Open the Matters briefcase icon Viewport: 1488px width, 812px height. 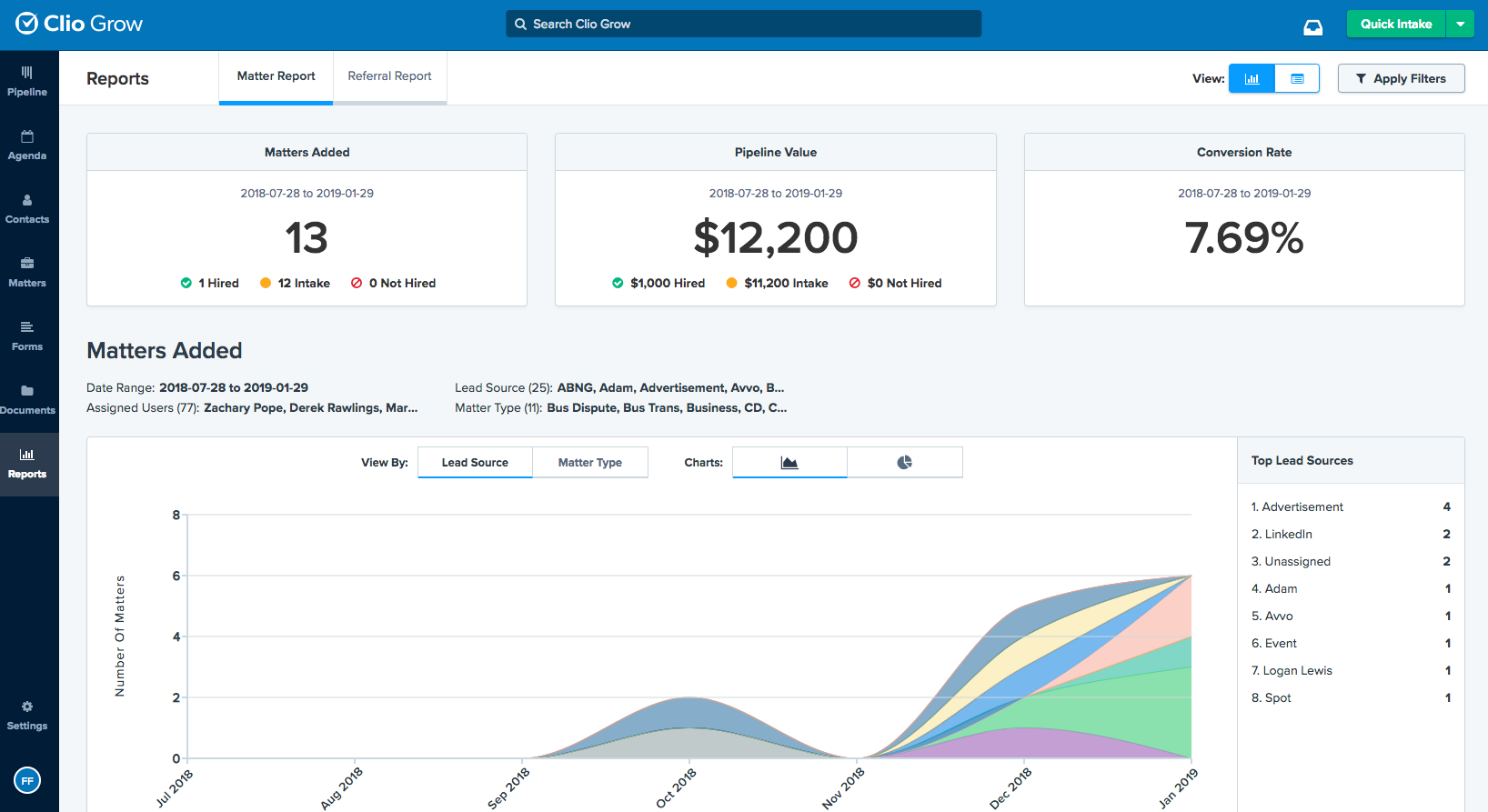tap(27, 264)
